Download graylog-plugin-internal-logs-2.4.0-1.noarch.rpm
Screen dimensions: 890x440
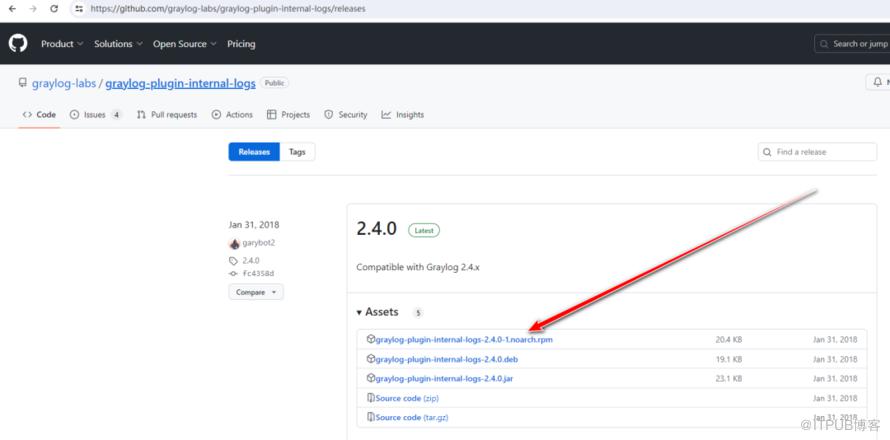point(464,340)
